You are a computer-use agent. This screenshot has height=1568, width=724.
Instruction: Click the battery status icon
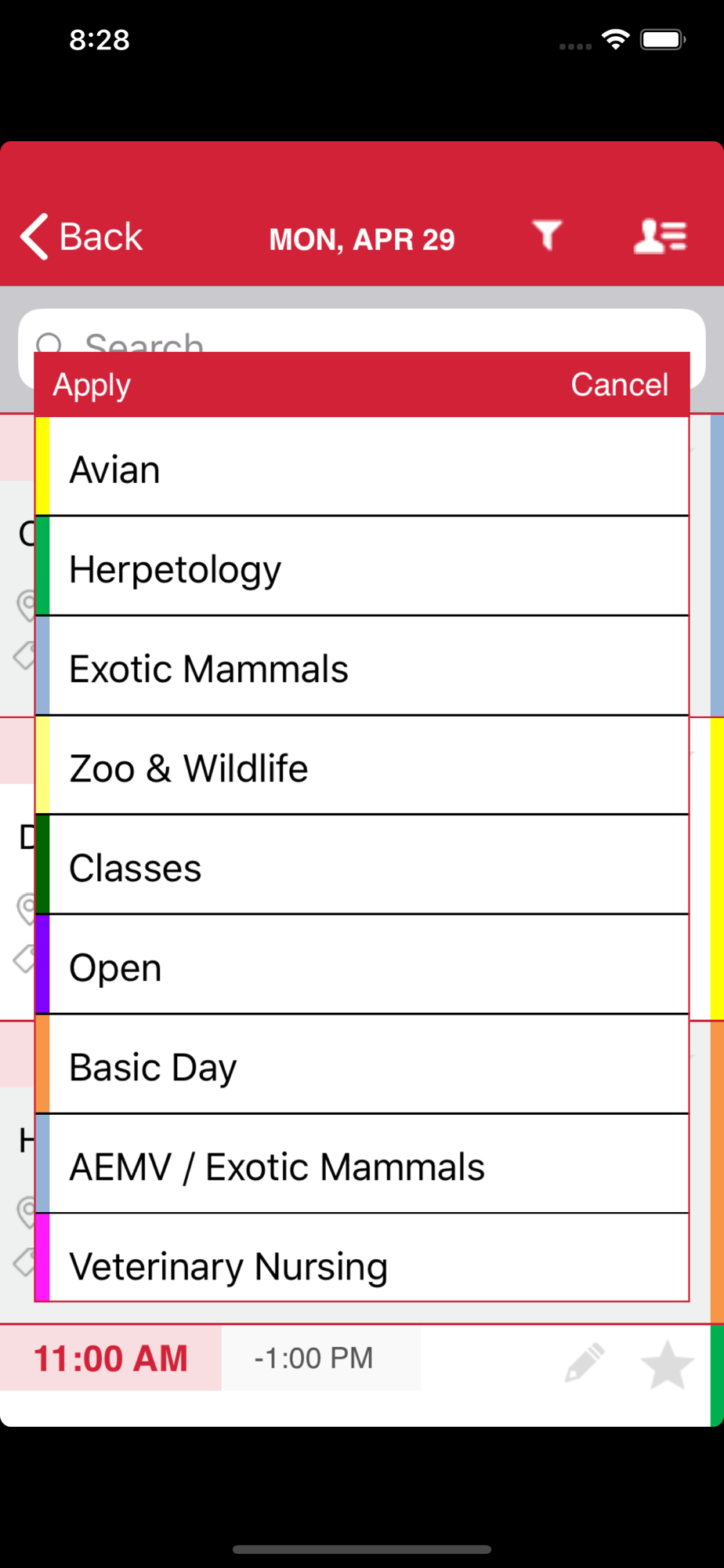pos(663,39)
